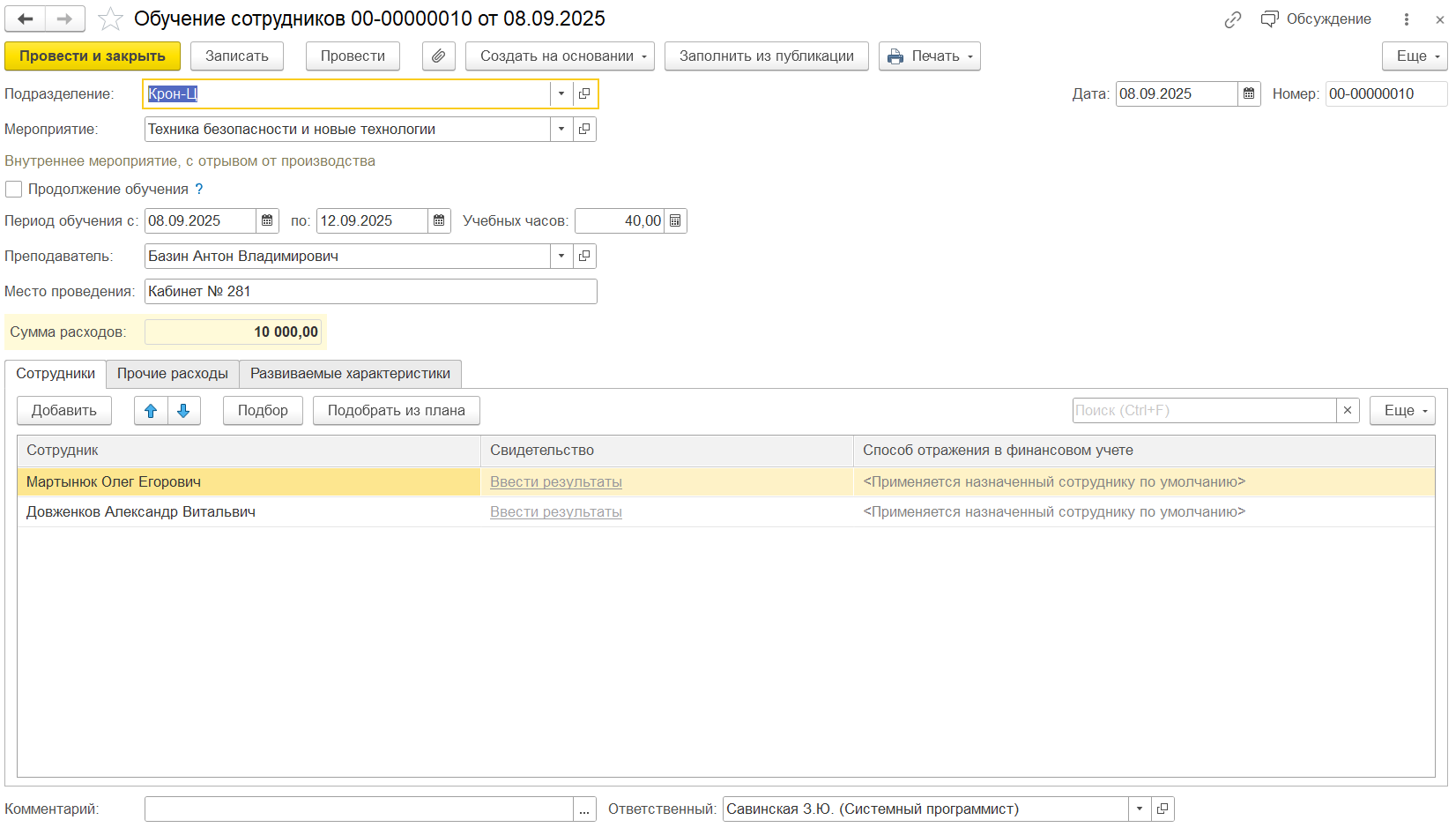Open the Мероприятие item card
This screenshot has height=835, width=1456.
pos(584,130)
